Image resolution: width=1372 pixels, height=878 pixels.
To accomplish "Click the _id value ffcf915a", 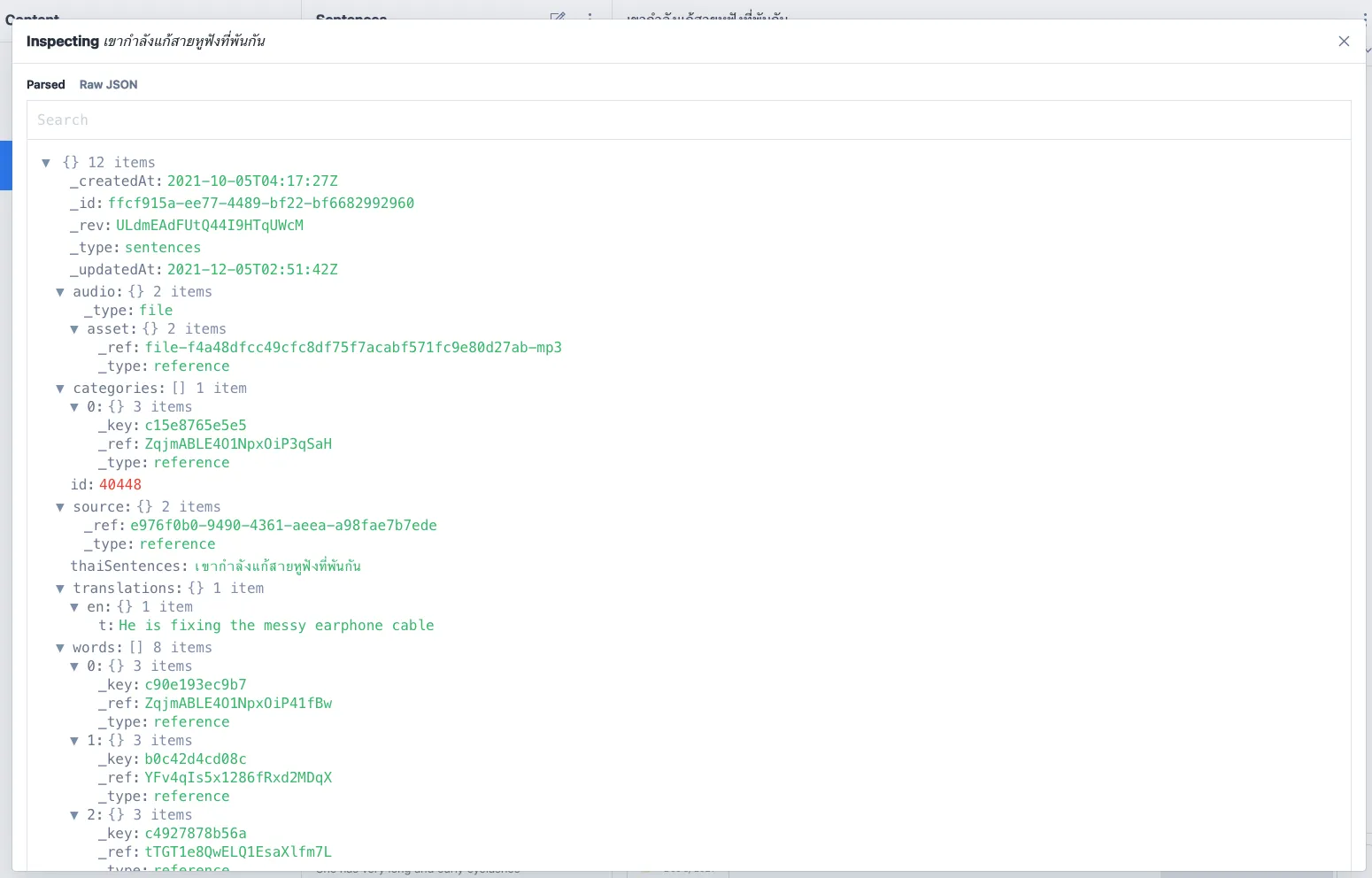I will pos(261,204).
